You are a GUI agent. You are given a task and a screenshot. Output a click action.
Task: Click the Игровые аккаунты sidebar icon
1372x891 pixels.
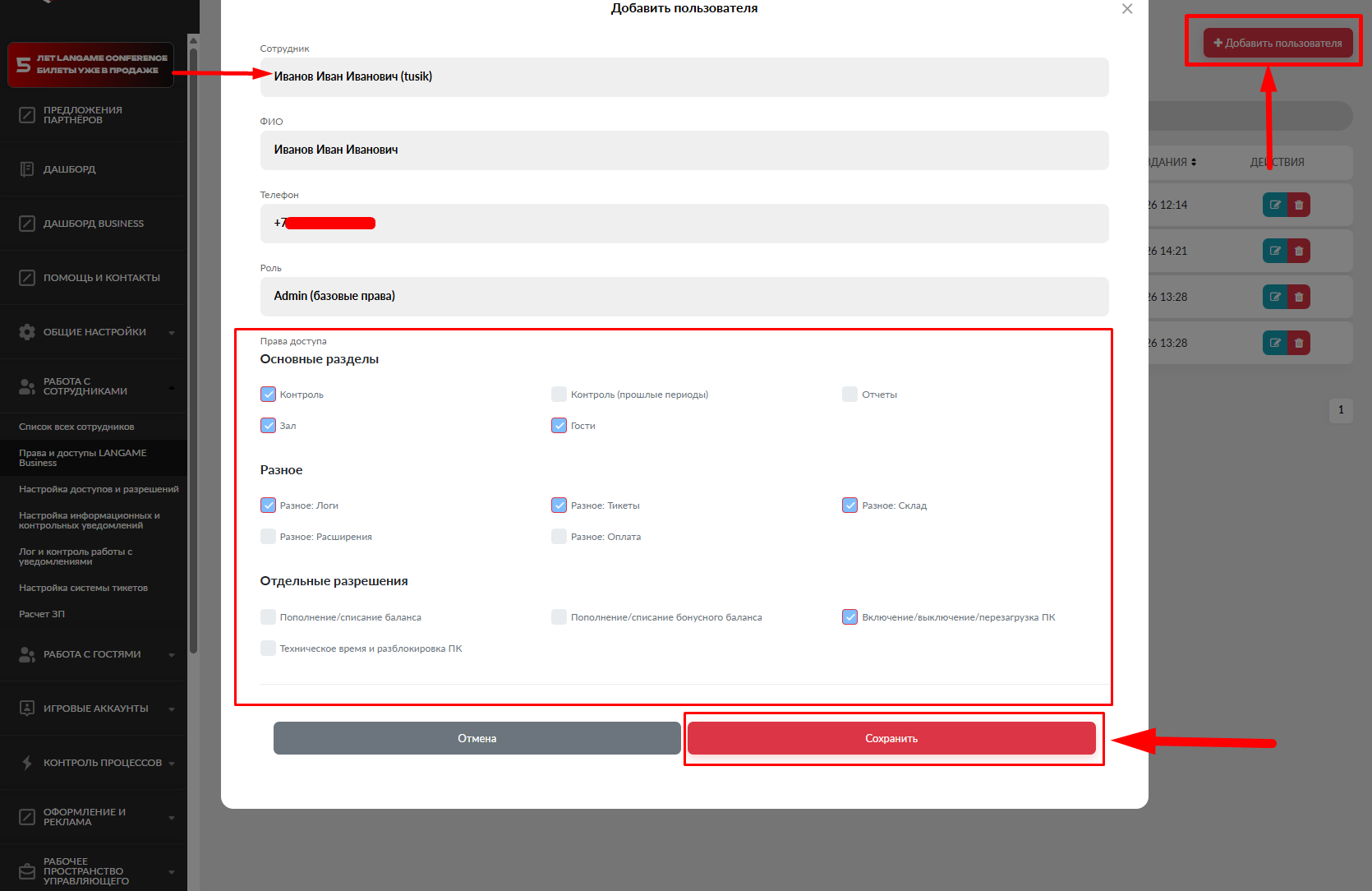tap(27, 709)
